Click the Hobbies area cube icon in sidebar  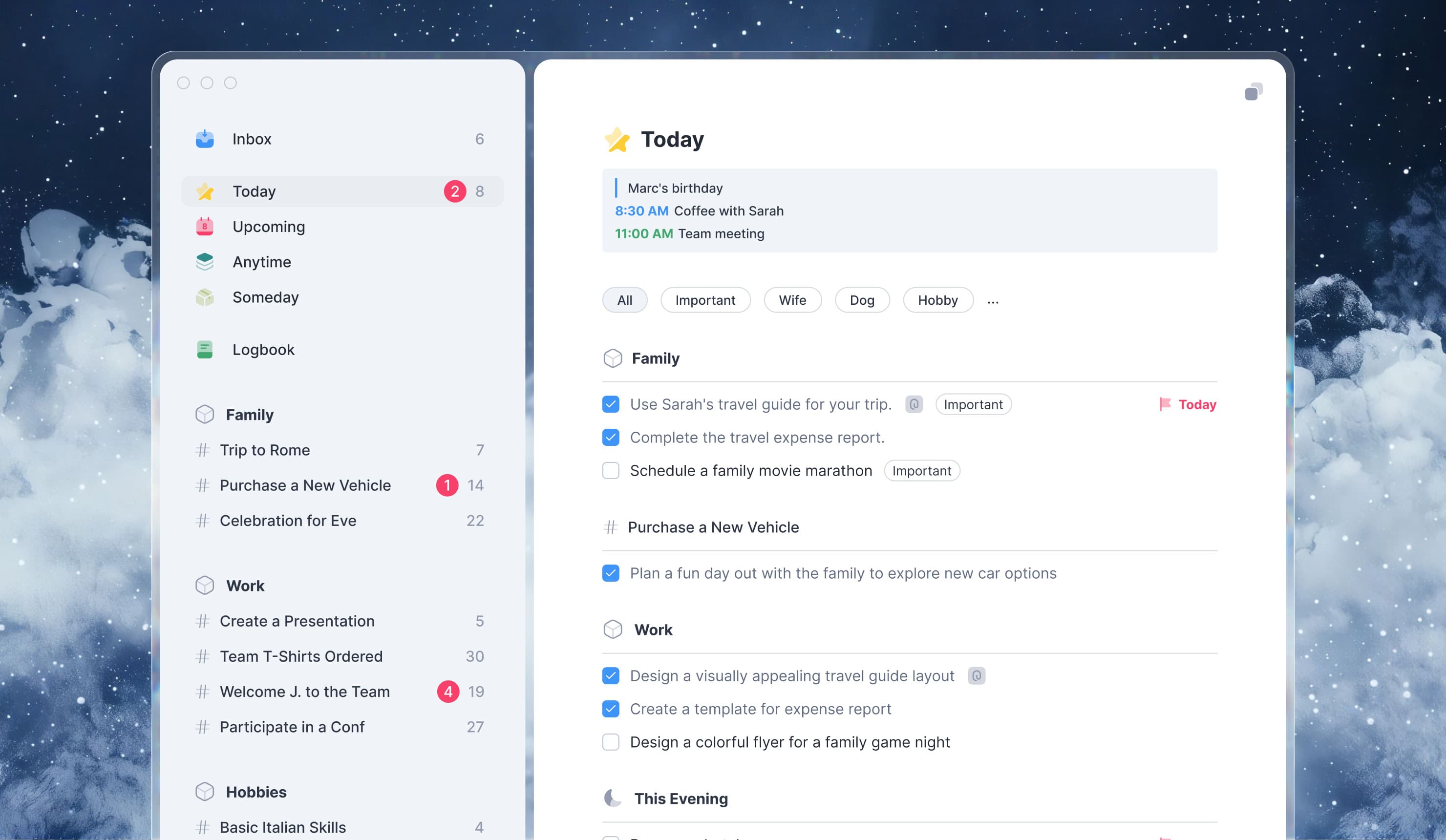click(x=204, y=792)
